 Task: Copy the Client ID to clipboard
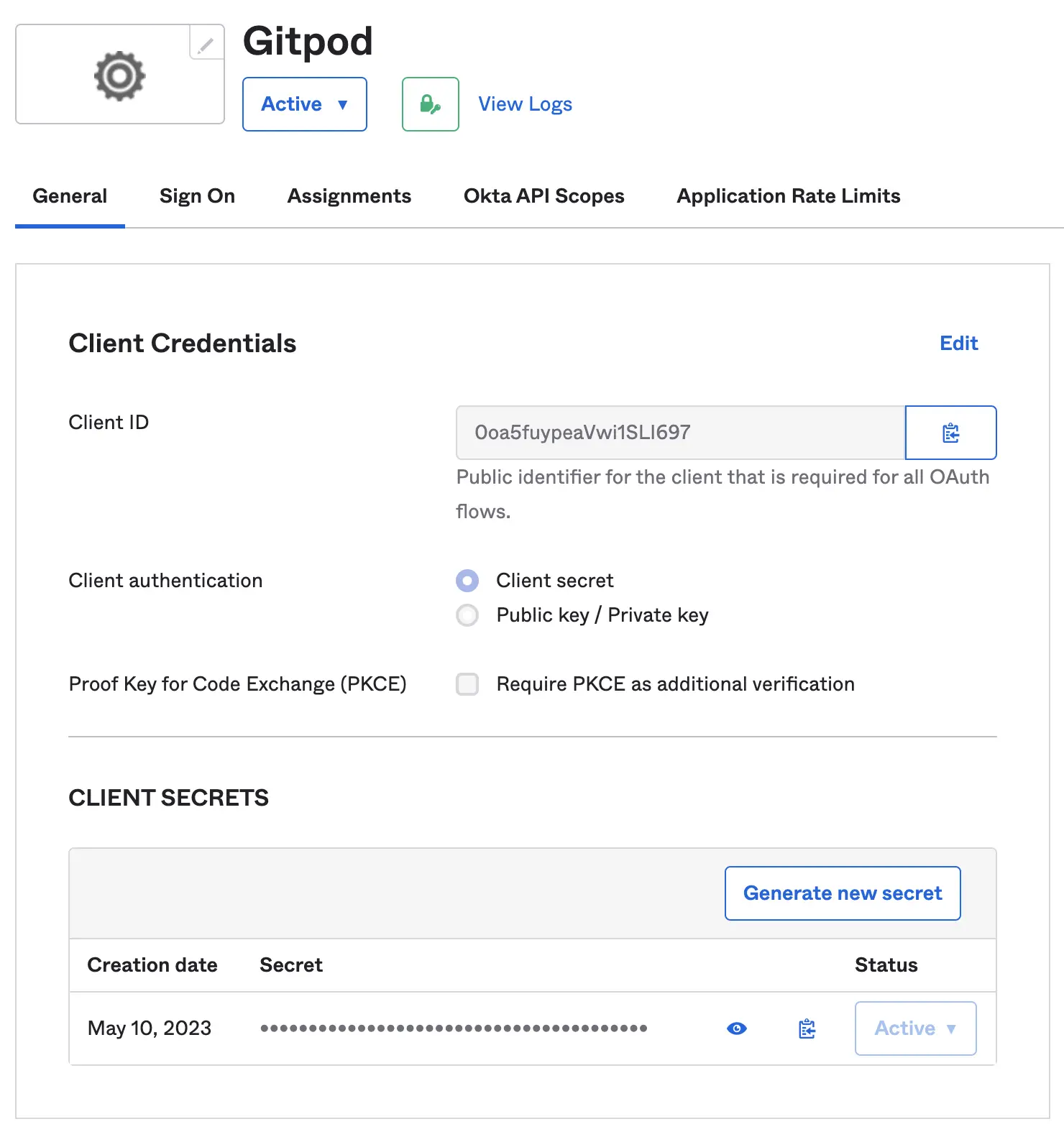tap(950, 433)
